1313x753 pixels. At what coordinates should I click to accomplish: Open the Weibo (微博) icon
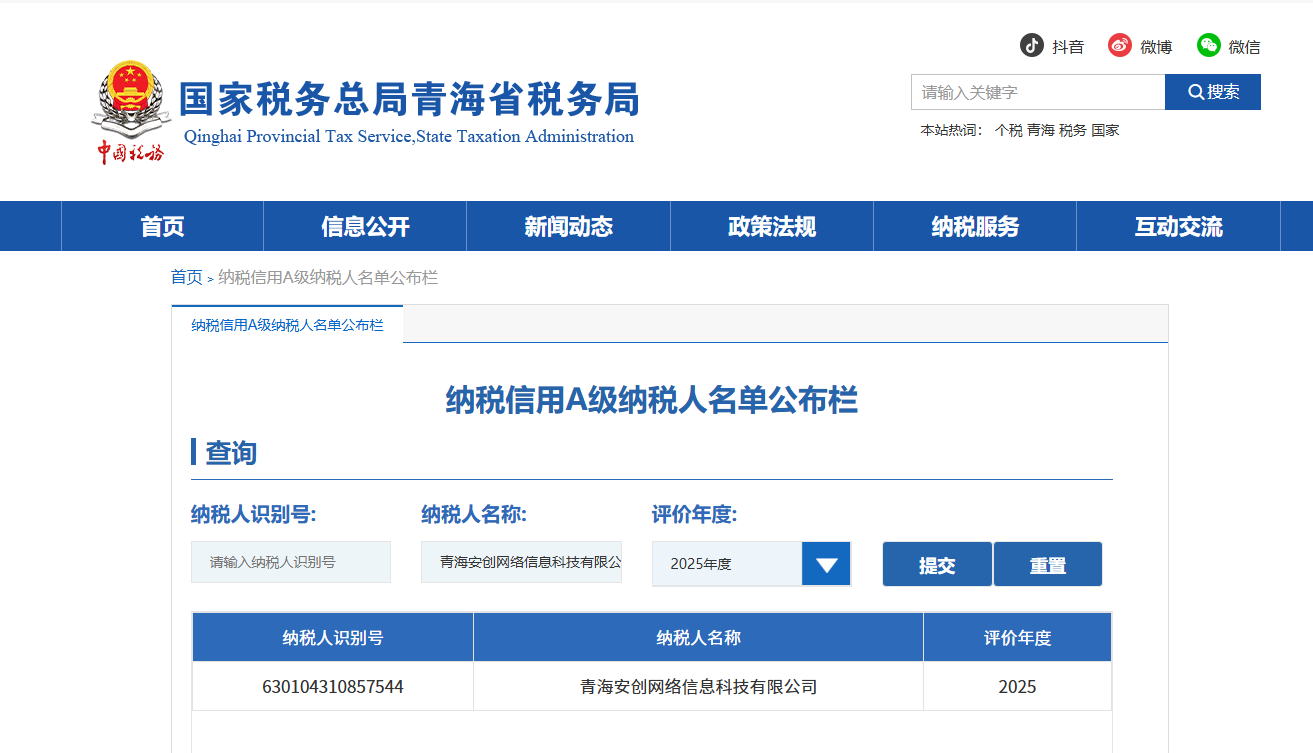[1120, 46]
